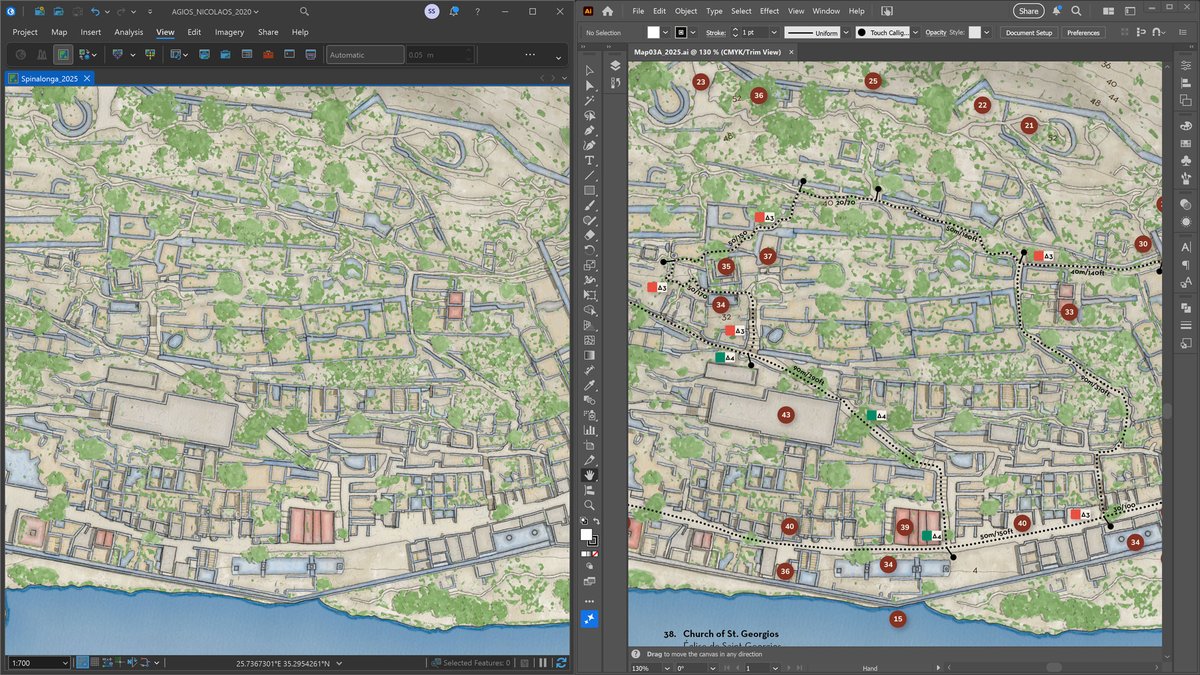Save the ArcGIS Pro project
1200x675 pixels.
coord(78,11)
